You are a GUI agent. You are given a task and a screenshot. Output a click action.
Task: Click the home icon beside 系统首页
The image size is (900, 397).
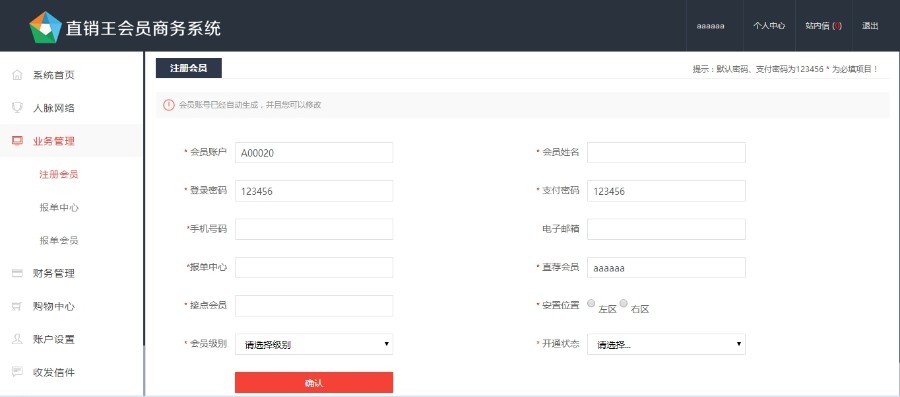(17, 75)
